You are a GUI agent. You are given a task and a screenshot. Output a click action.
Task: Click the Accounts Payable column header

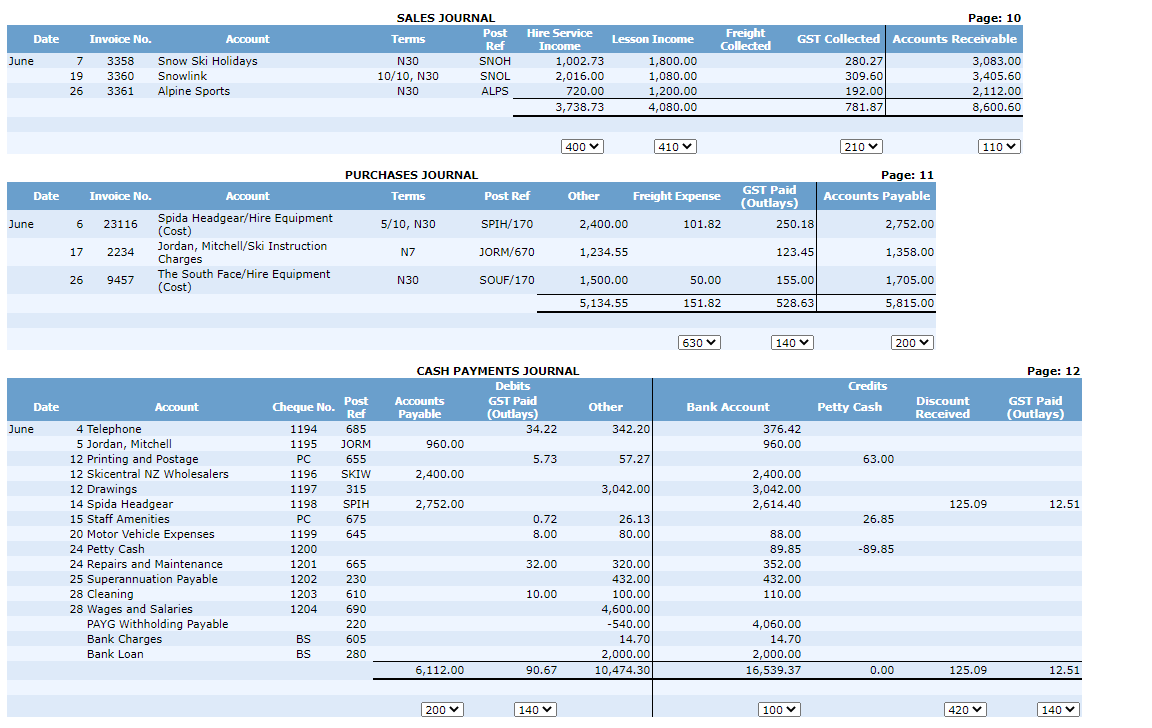point(876,196)
